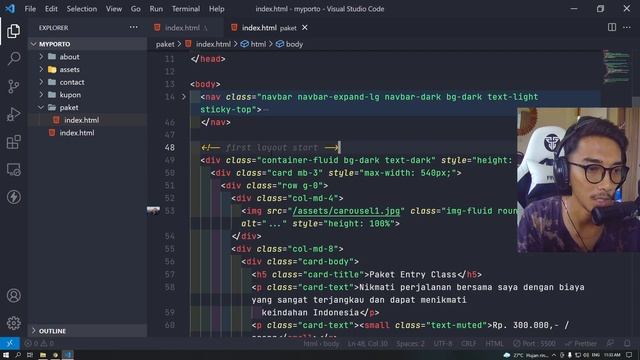
Task: Click the code minimap
Action: tap(616, 67)
